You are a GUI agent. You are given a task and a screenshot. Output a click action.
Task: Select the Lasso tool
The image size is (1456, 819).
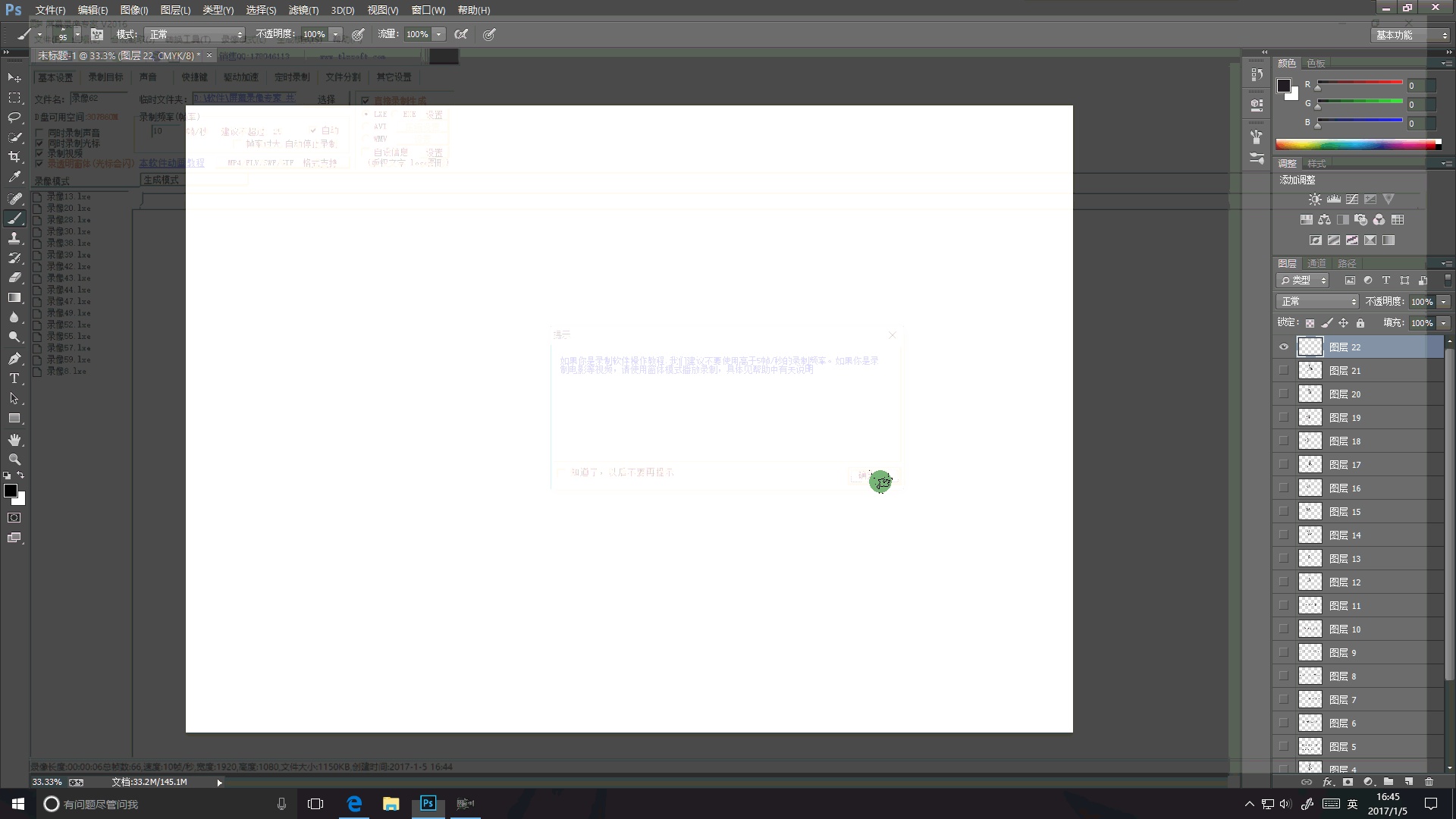[x=14, y=118]
